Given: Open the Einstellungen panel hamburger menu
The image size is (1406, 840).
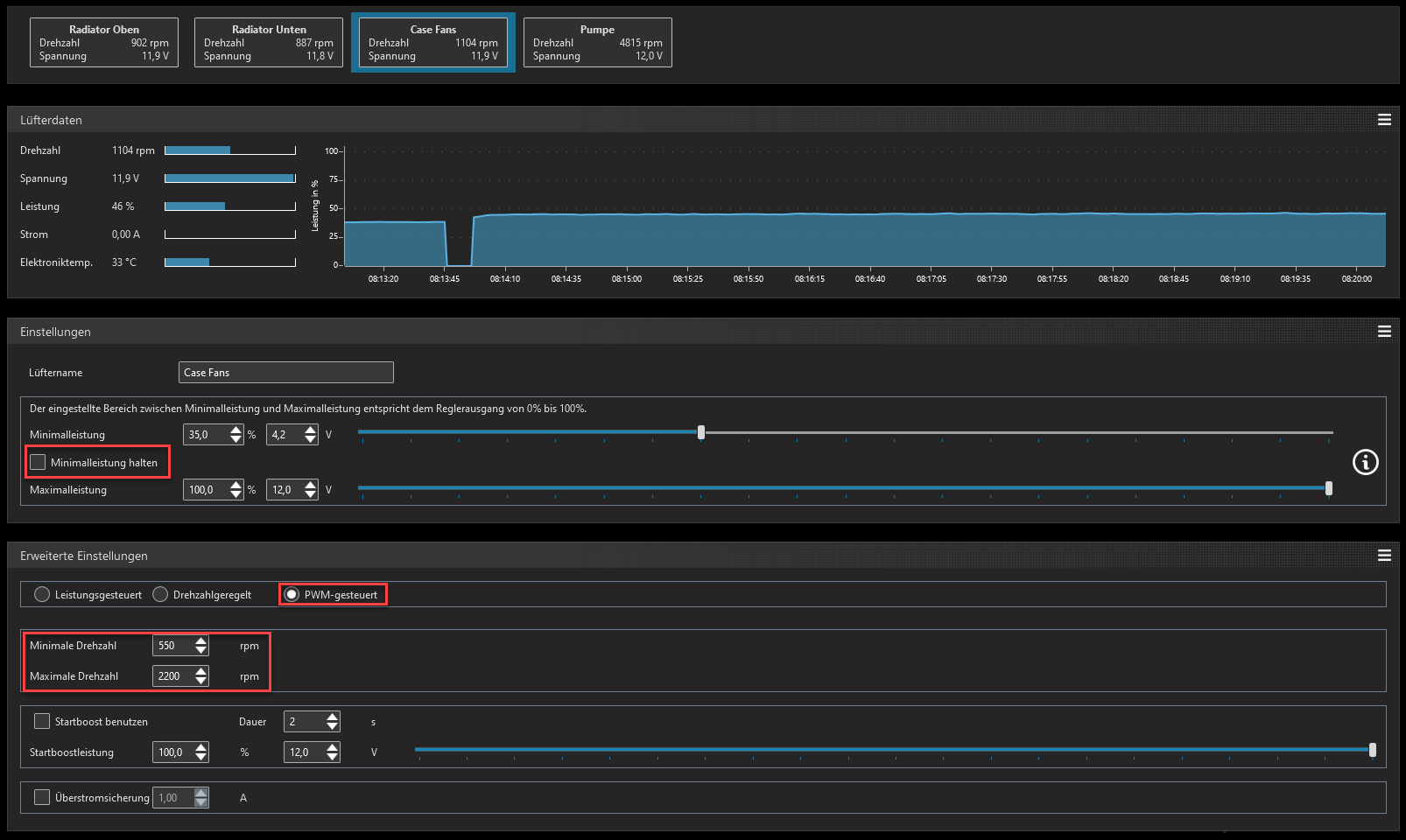Looking at the screenshot, I should (1384, 332).
